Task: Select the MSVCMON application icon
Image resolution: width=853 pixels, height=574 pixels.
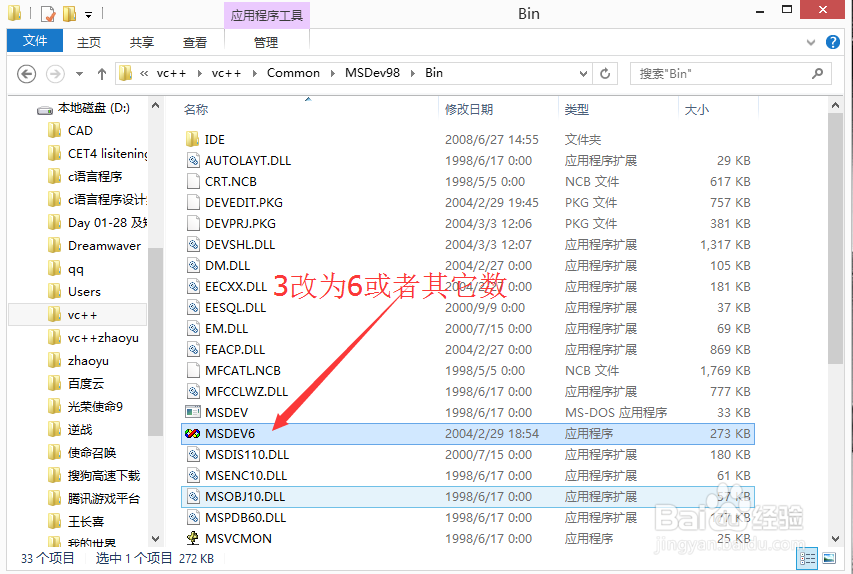Action: point(193,538)
